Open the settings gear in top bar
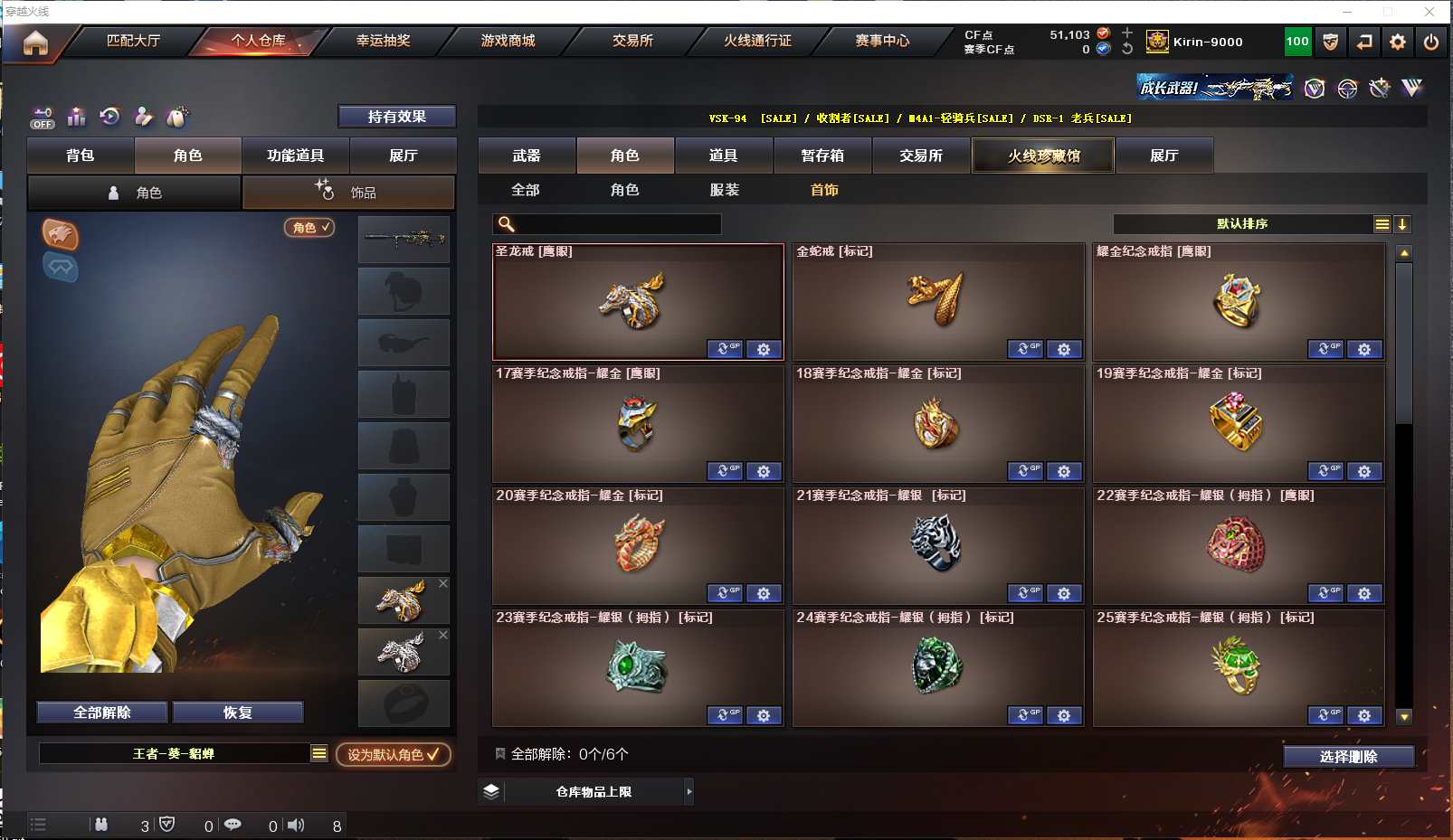The image size is (1453, 840). point(1398,42)
